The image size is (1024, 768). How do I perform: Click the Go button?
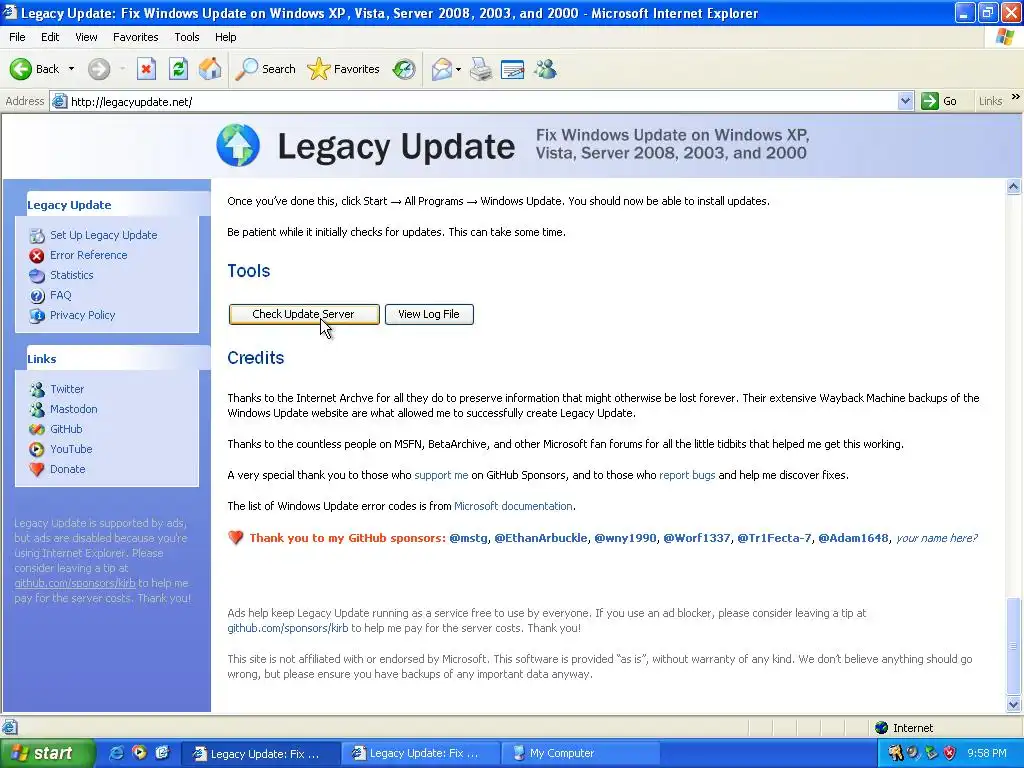click(939, 101)
